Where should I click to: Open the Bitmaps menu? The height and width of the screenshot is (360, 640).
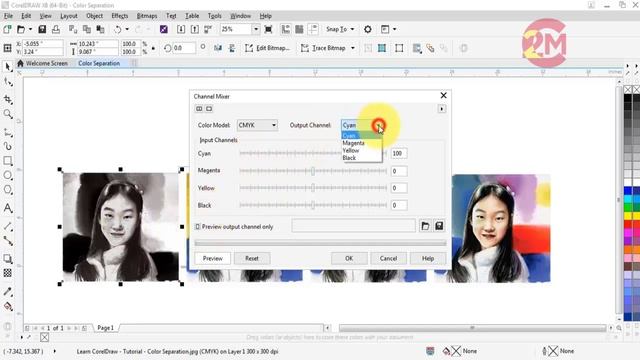coord(147,16)
